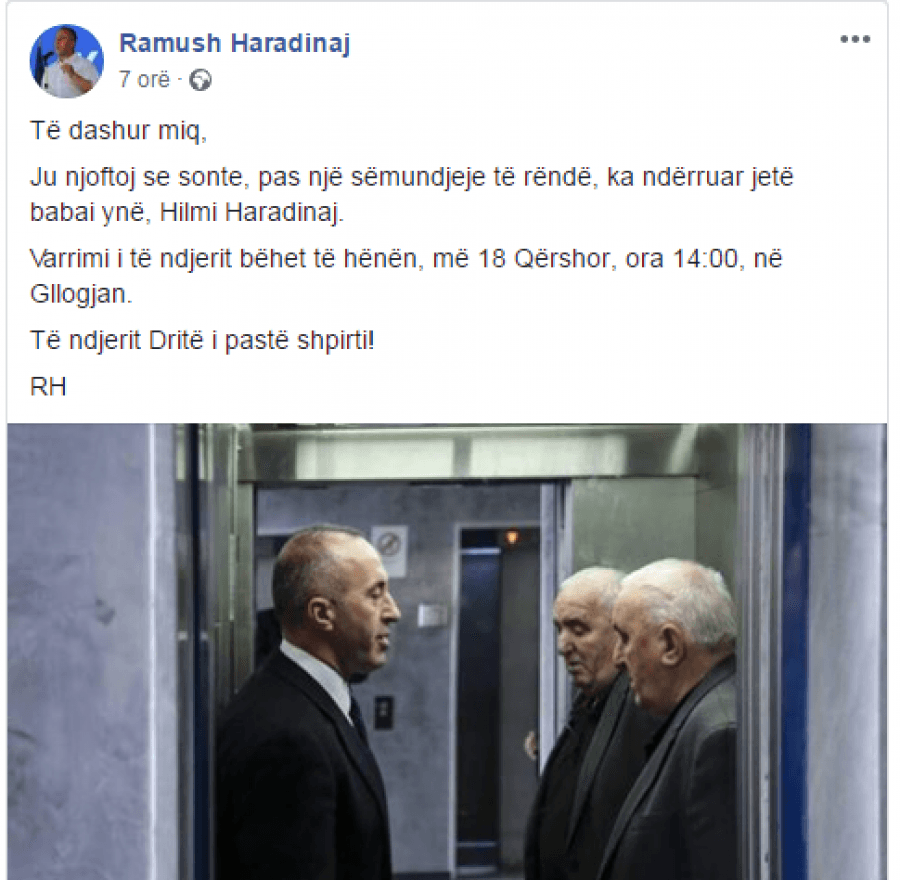Open Ramush Haradinaj's round profile picture
The height and width of the screenshot is (880, 900).
point(67,61)
